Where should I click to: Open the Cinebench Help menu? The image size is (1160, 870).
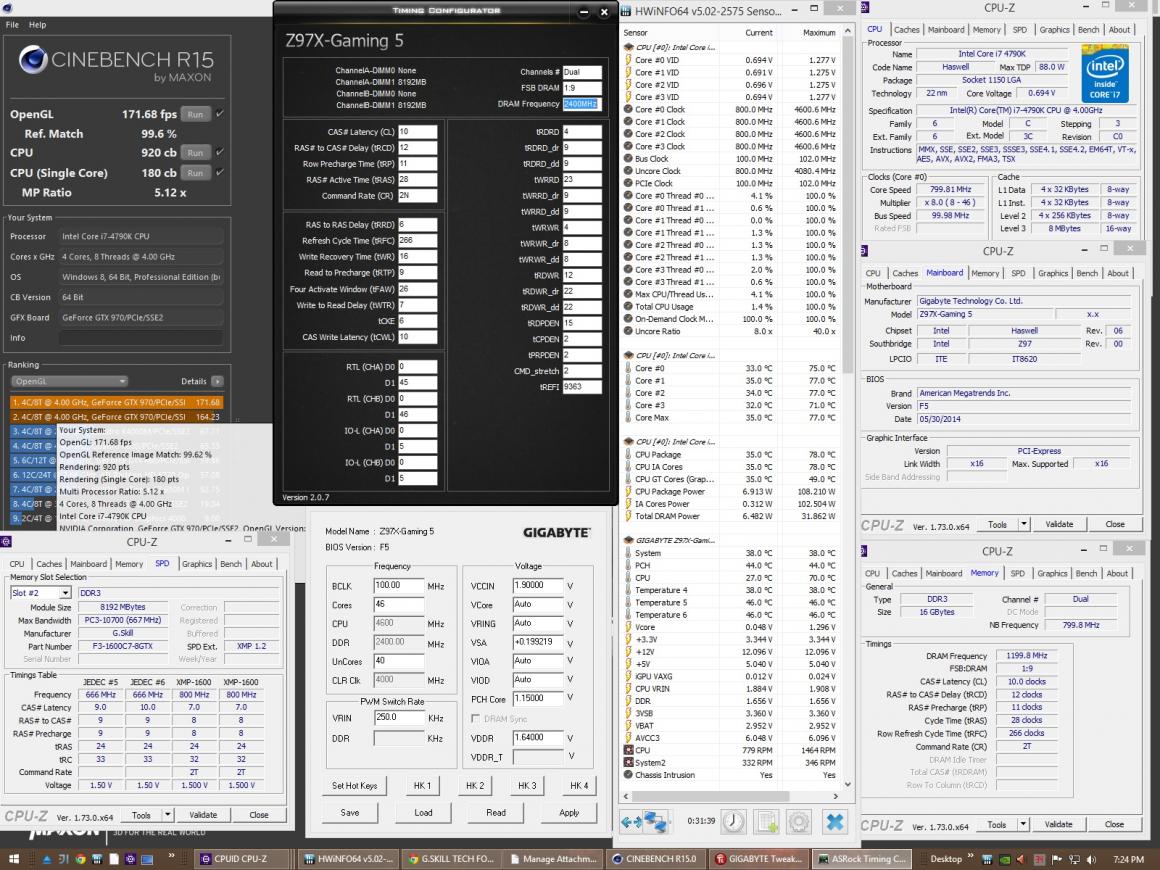(x=38, y=24)
